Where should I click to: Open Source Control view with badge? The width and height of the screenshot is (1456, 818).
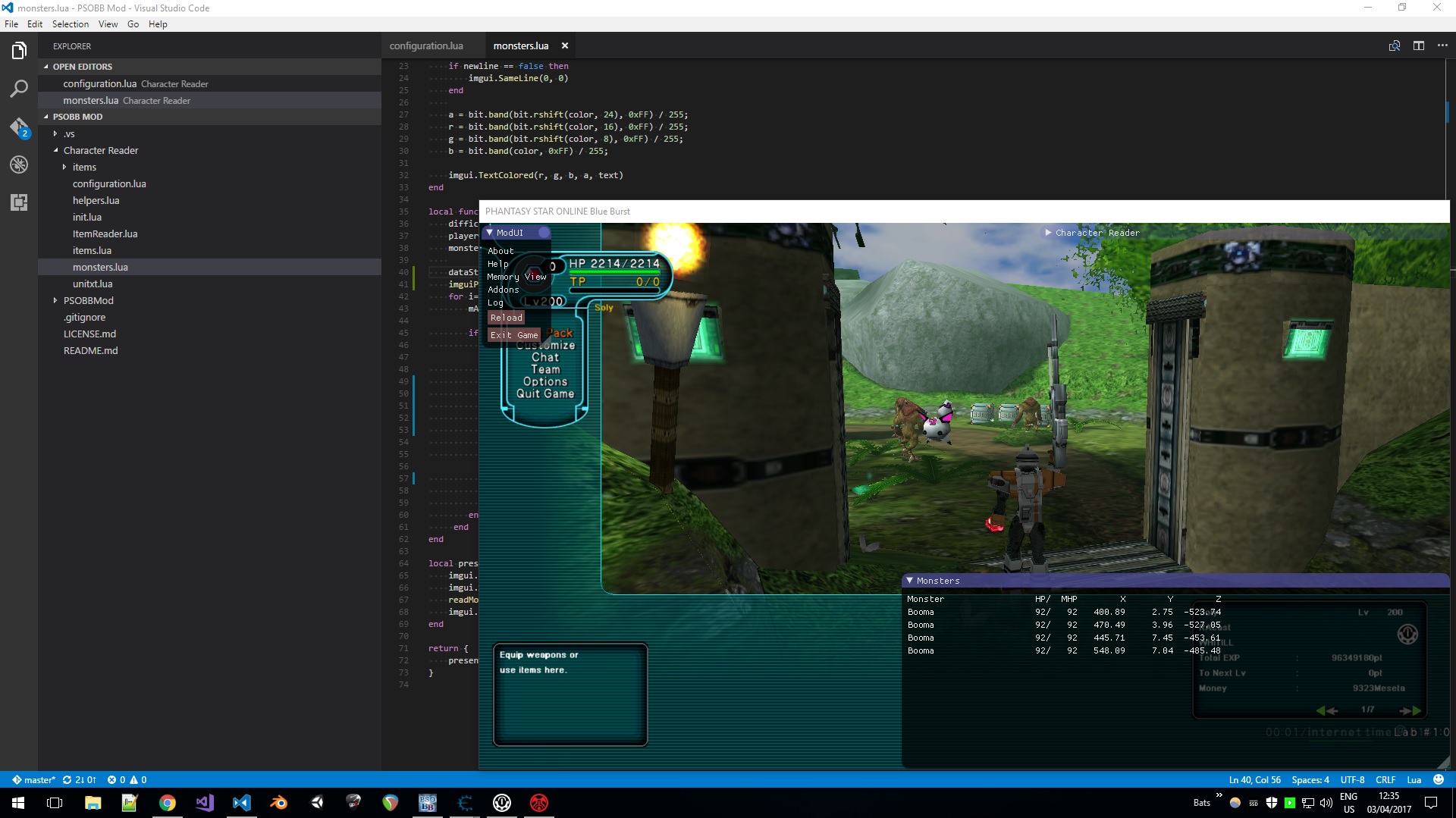[19, 127]
